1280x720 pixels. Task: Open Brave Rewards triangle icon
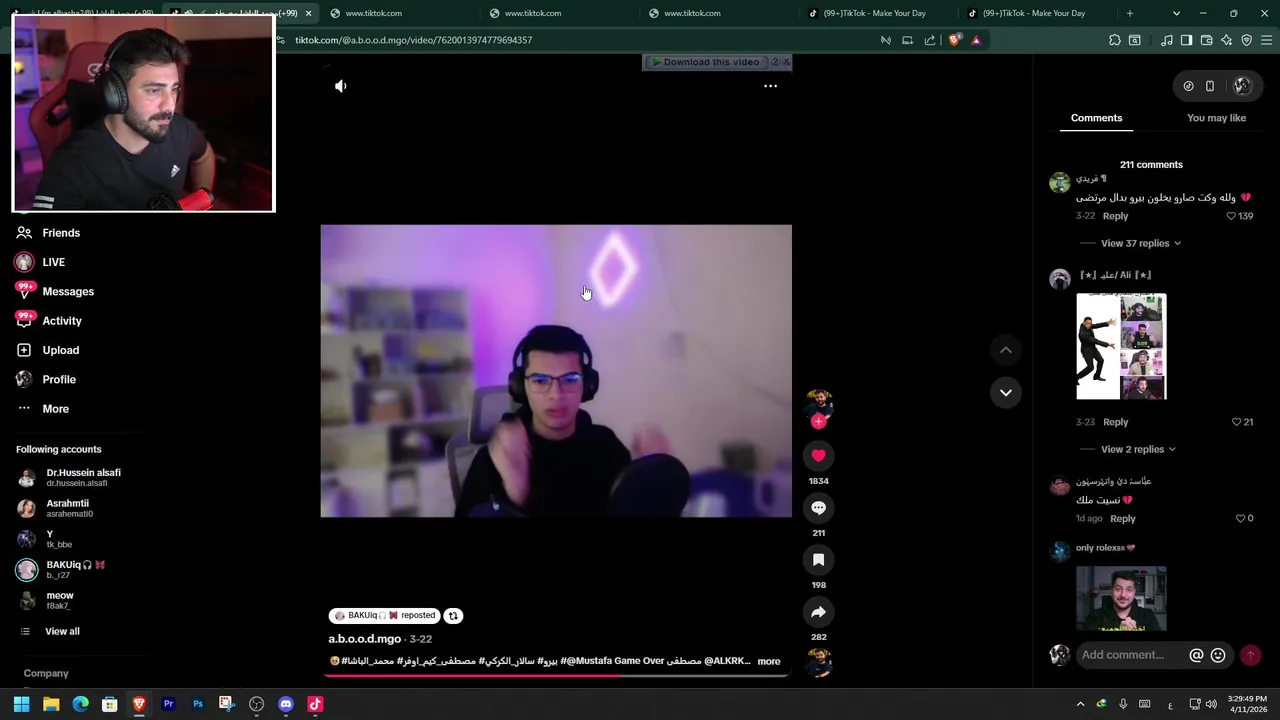tap(976, 40)
